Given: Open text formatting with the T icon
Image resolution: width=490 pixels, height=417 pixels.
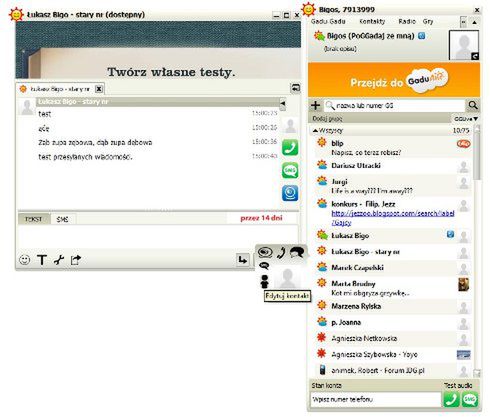Looking at the screenshot, I should (42, 260).
